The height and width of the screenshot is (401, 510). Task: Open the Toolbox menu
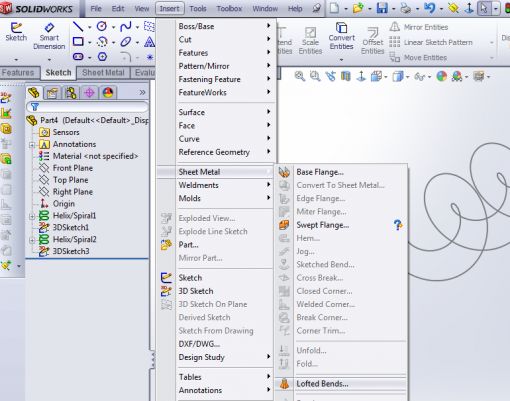pos(229,8)
